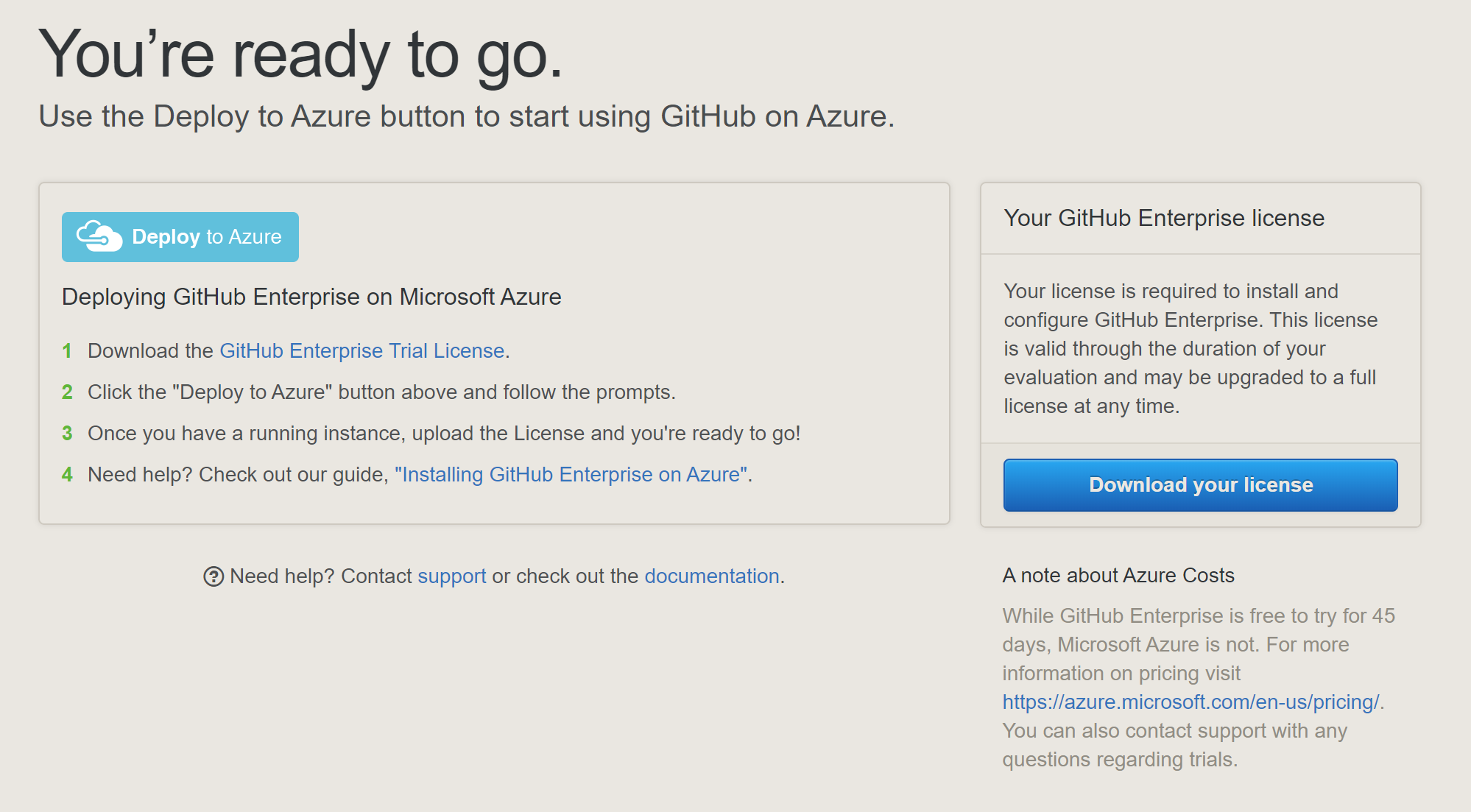Click the question mark help icon
This screenshot has width=1471, height=812.
pyautogui.click(x=214, y=576)
